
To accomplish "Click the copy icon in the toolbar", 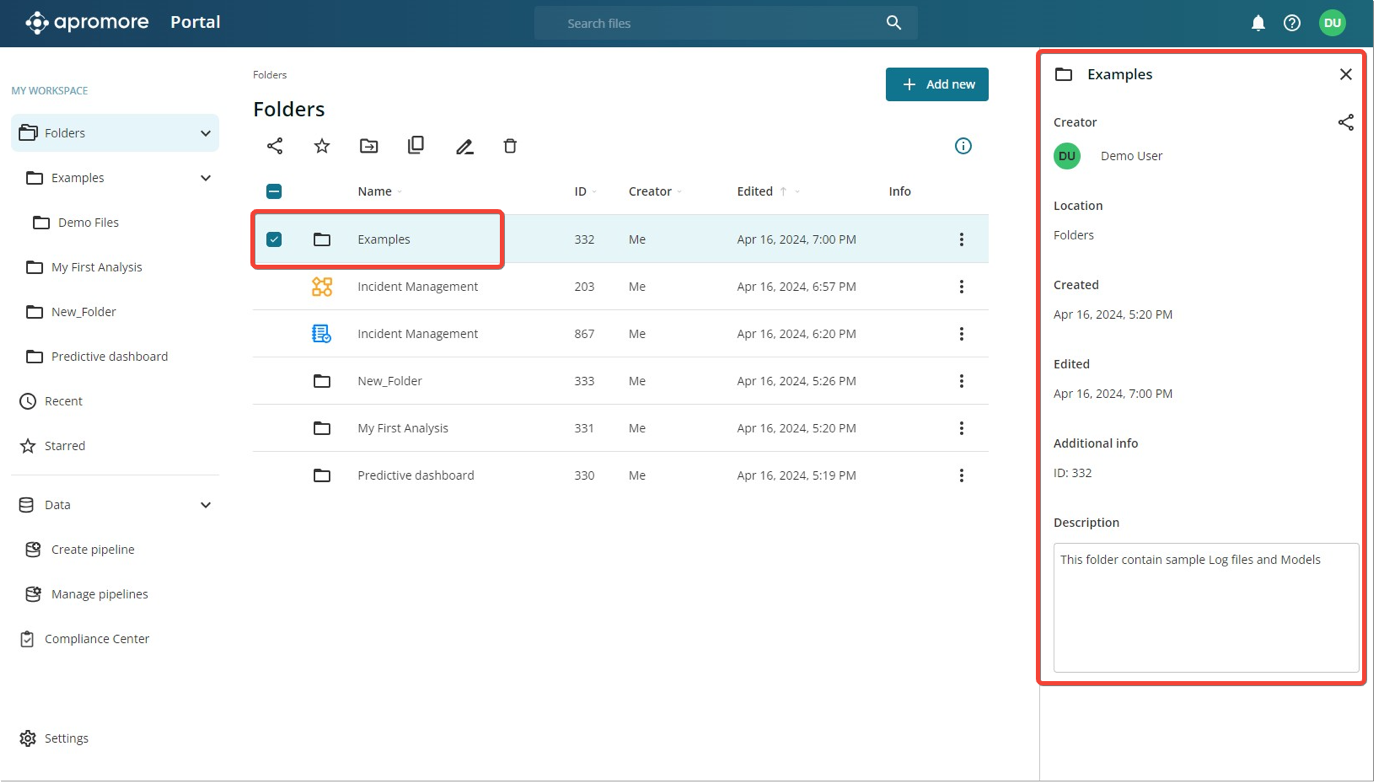I will 416,145.
